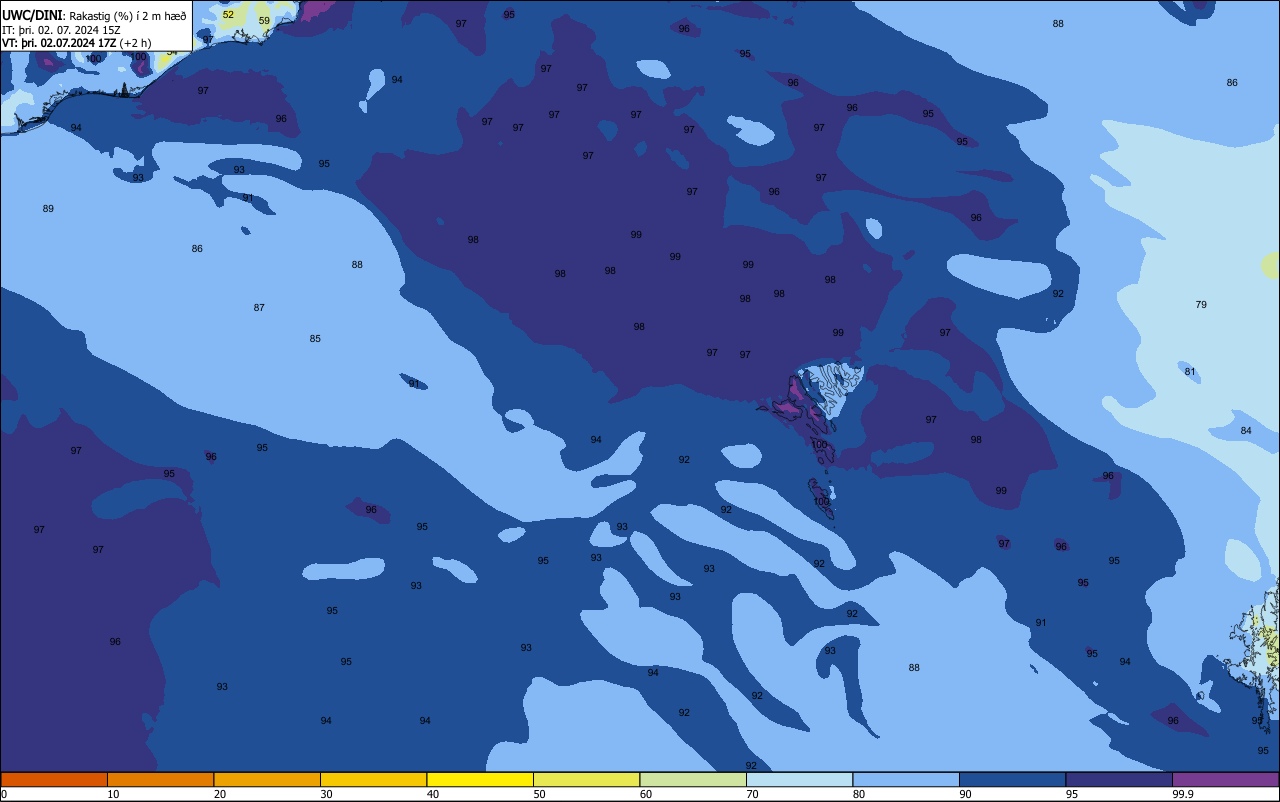Click the dark indigo 95–99.9 legend swatch
This screenshot has width=1280, height=802.
tap(1119, 779)
